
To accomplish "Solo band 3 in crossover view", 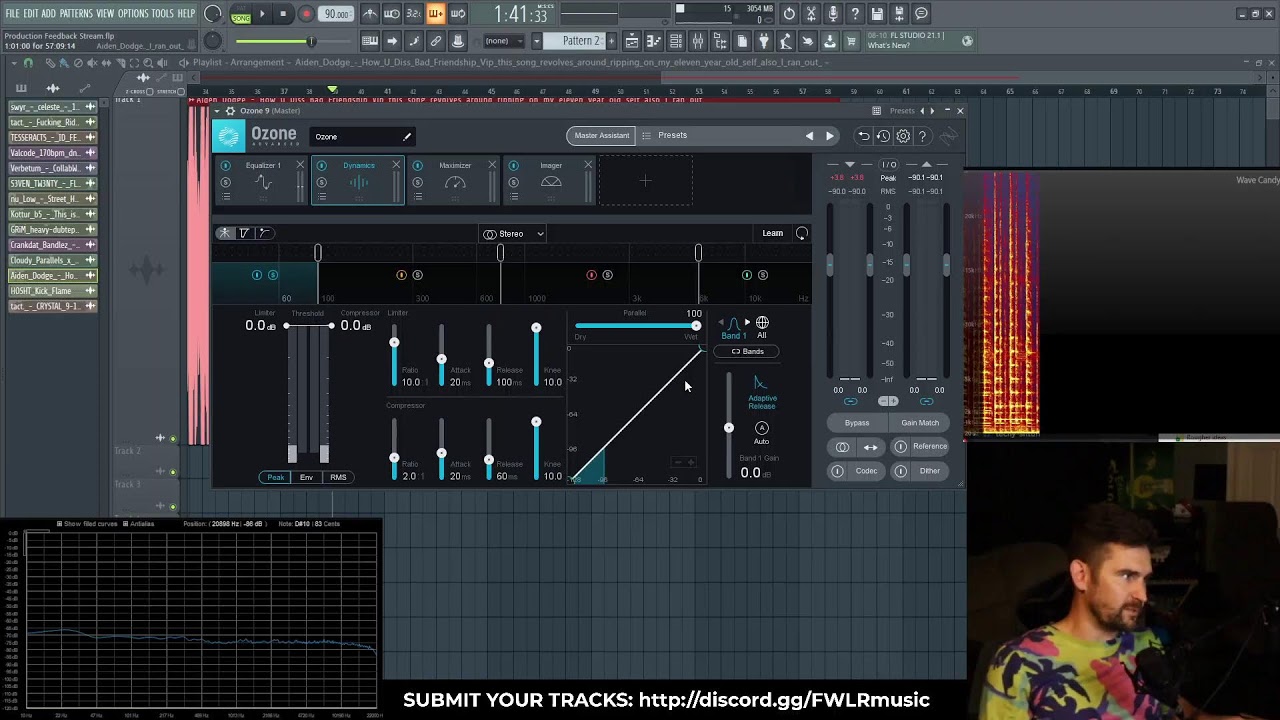I will click(607, 275).
